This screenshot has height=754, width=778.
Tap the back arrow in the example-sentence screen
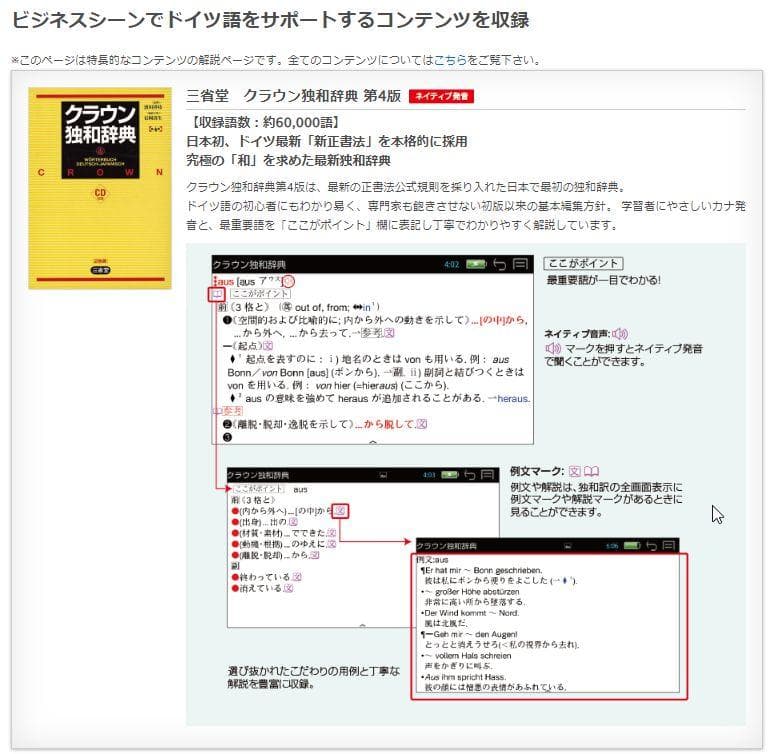coord(651,546)
